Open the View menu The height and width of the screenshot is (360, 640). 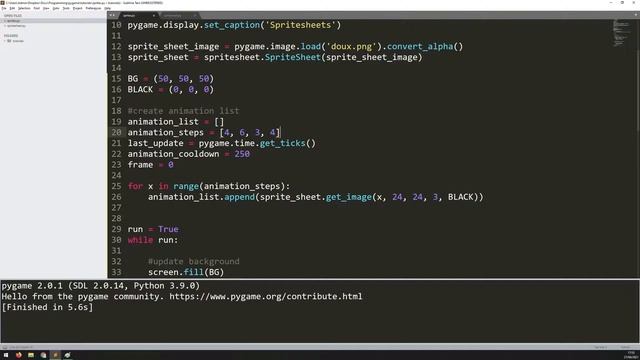click(x=46, y=8)
